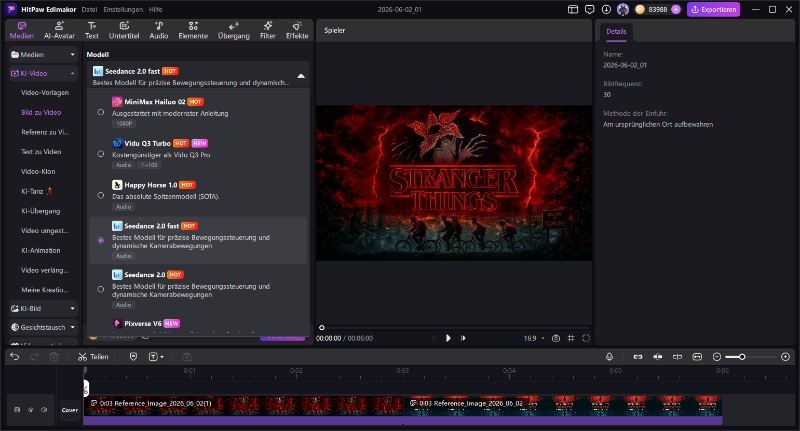Select Happy Horse 1.0 model radio button
Screen dimensions: 800x431
(x=101, y=195)
